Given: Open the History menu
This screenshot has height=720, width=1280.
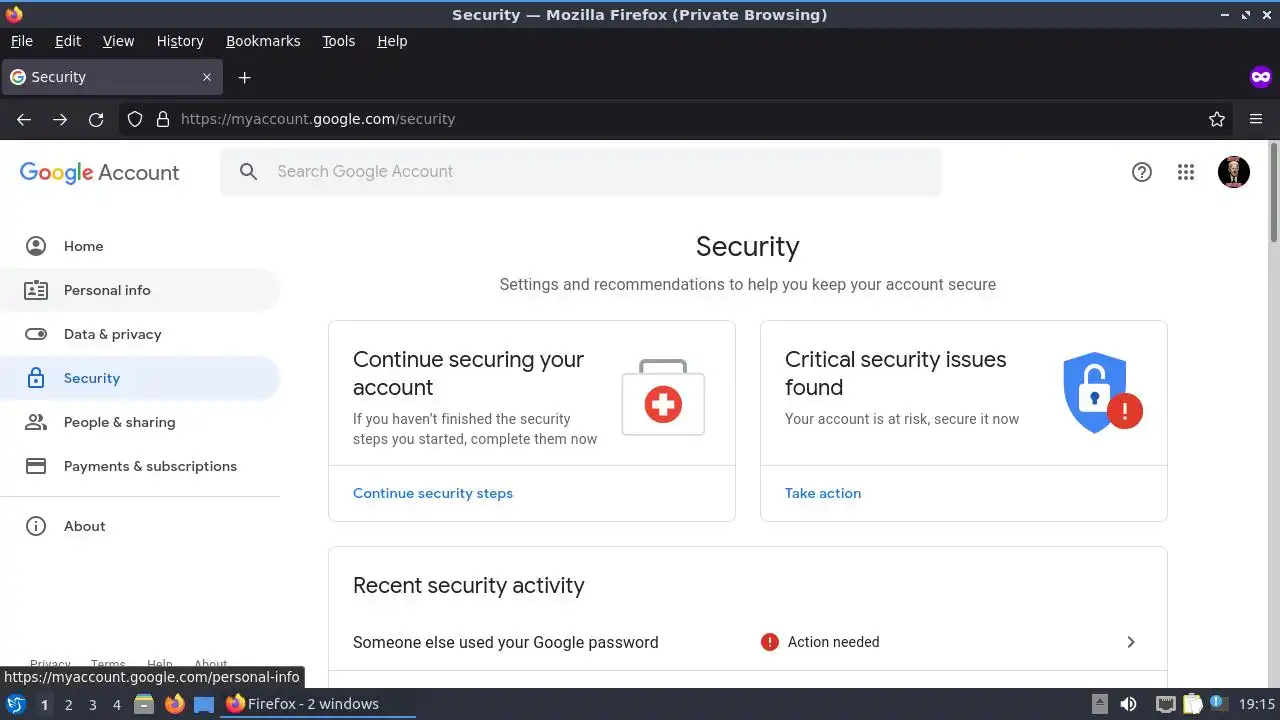Looking at the screenshot, I should (180, 41).
